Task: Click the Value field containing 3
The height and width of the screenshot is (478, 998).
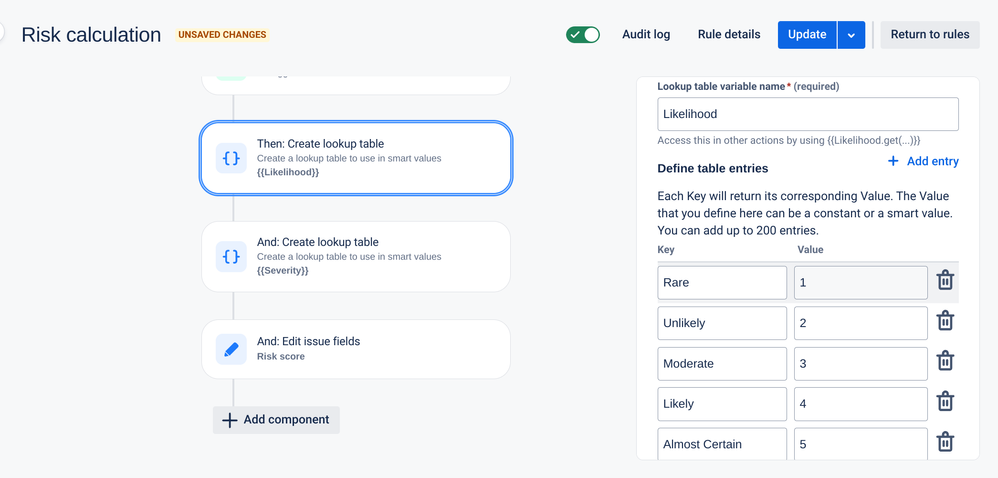Action: 860,364
